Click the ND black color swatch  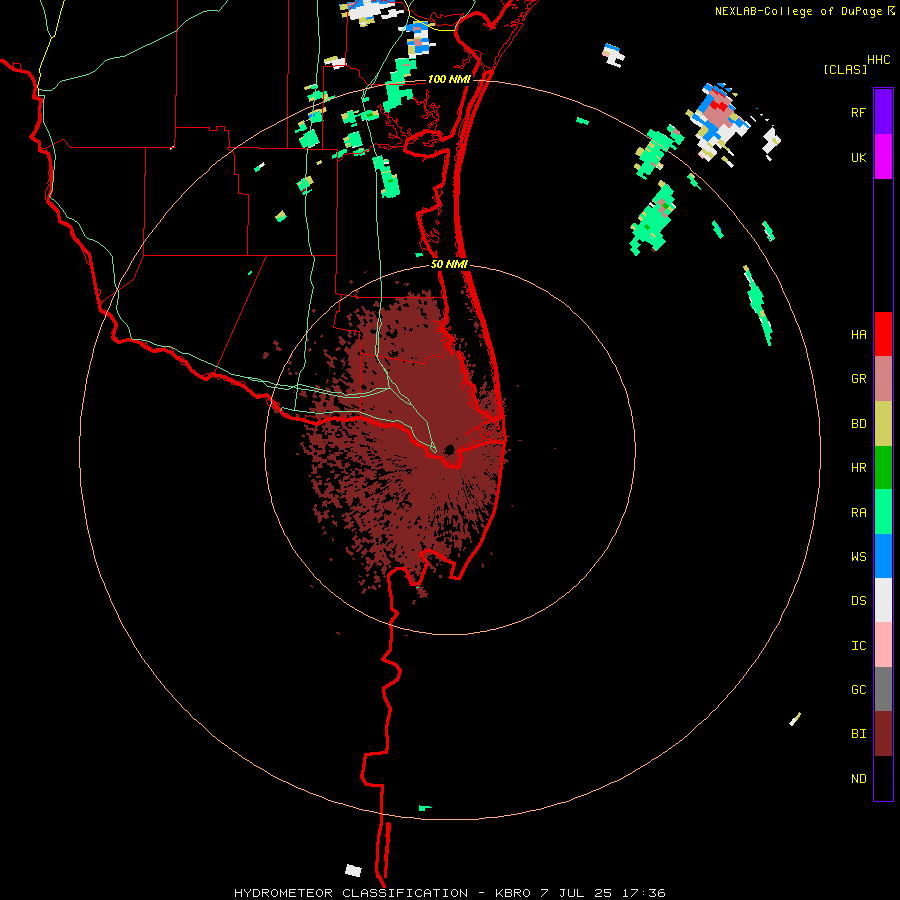coord(883,778)
